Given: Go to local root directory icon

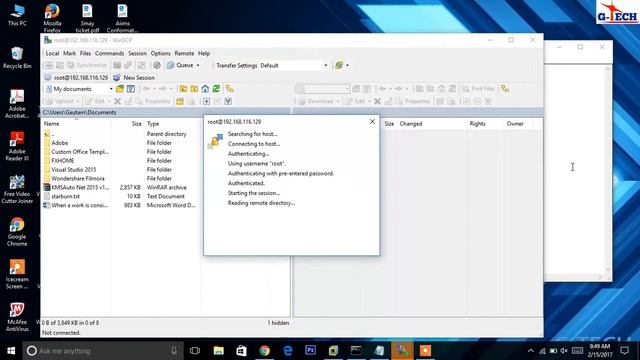Looking at the screenshot, I should click(194, 89).
